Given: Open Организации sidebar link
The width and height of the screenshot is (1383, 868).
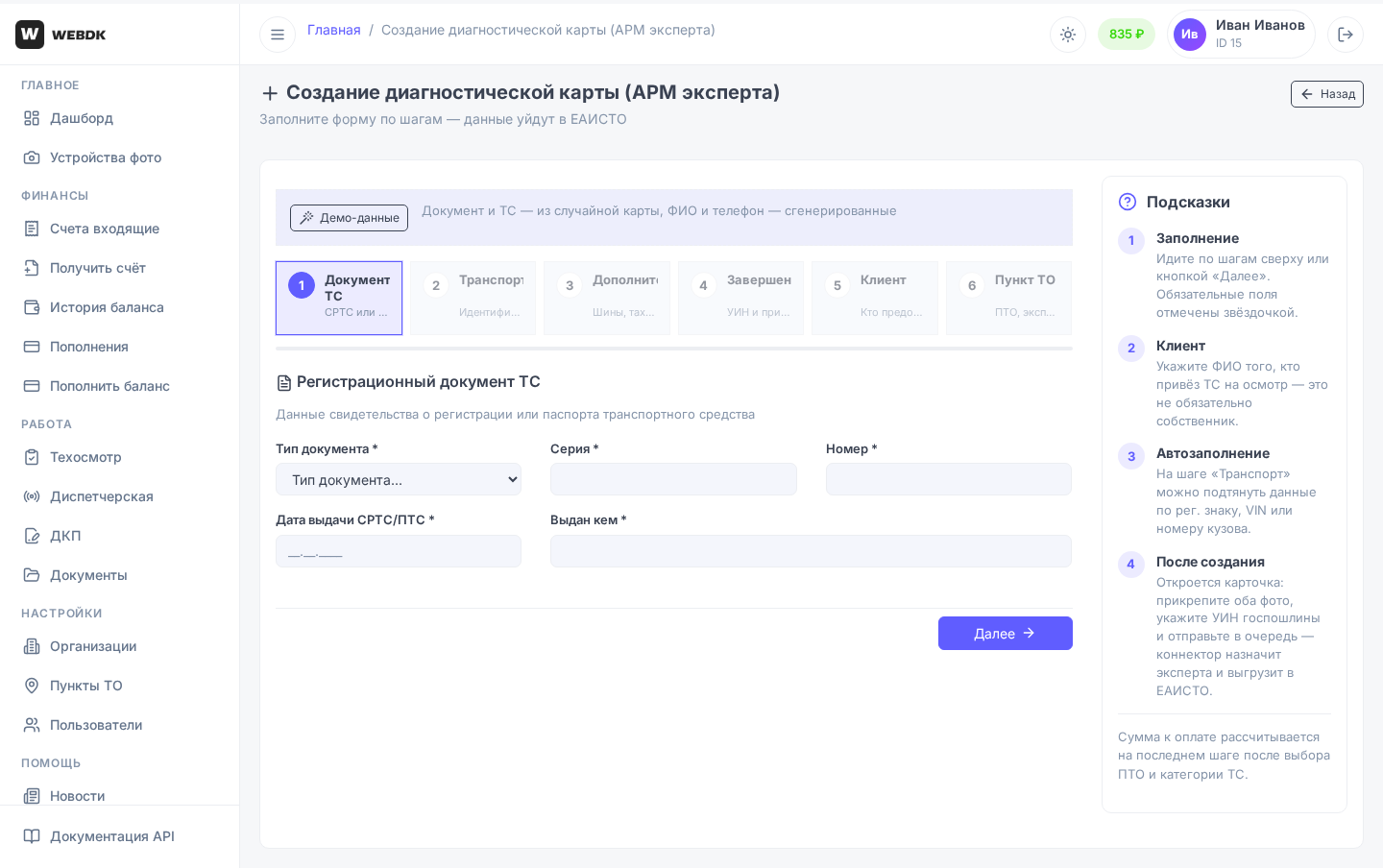Looking at the screenshot, I should click(120, 646).
